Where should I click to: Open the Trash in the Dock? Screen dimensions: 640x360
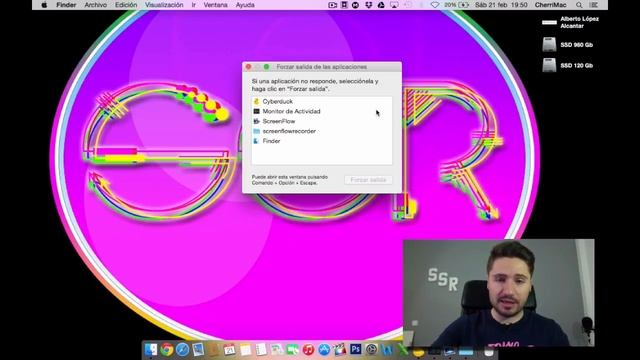click(489, 351)
